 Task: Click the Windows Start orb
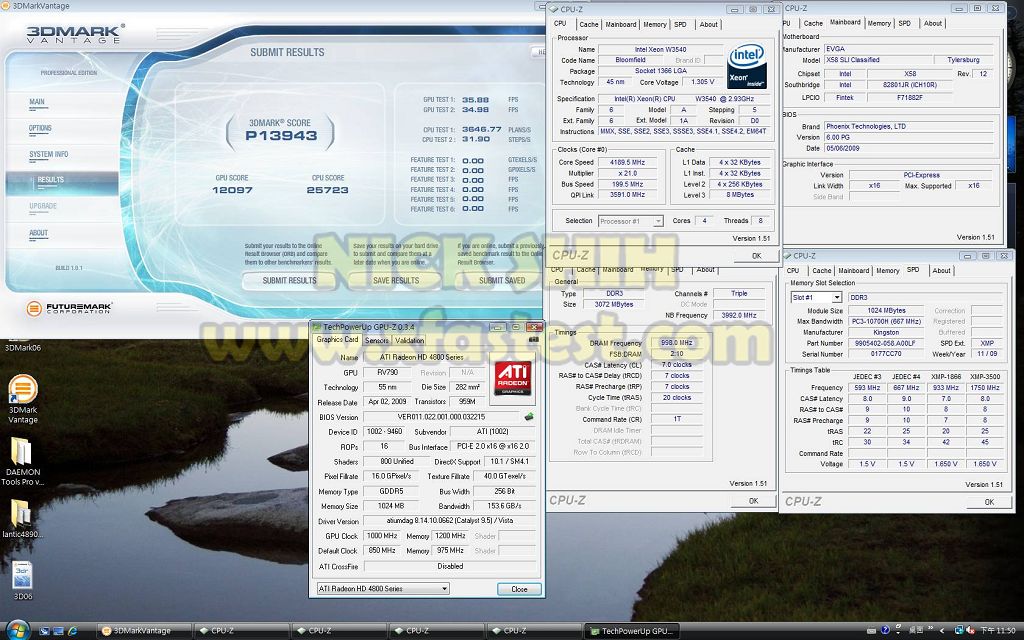[18, 630]
